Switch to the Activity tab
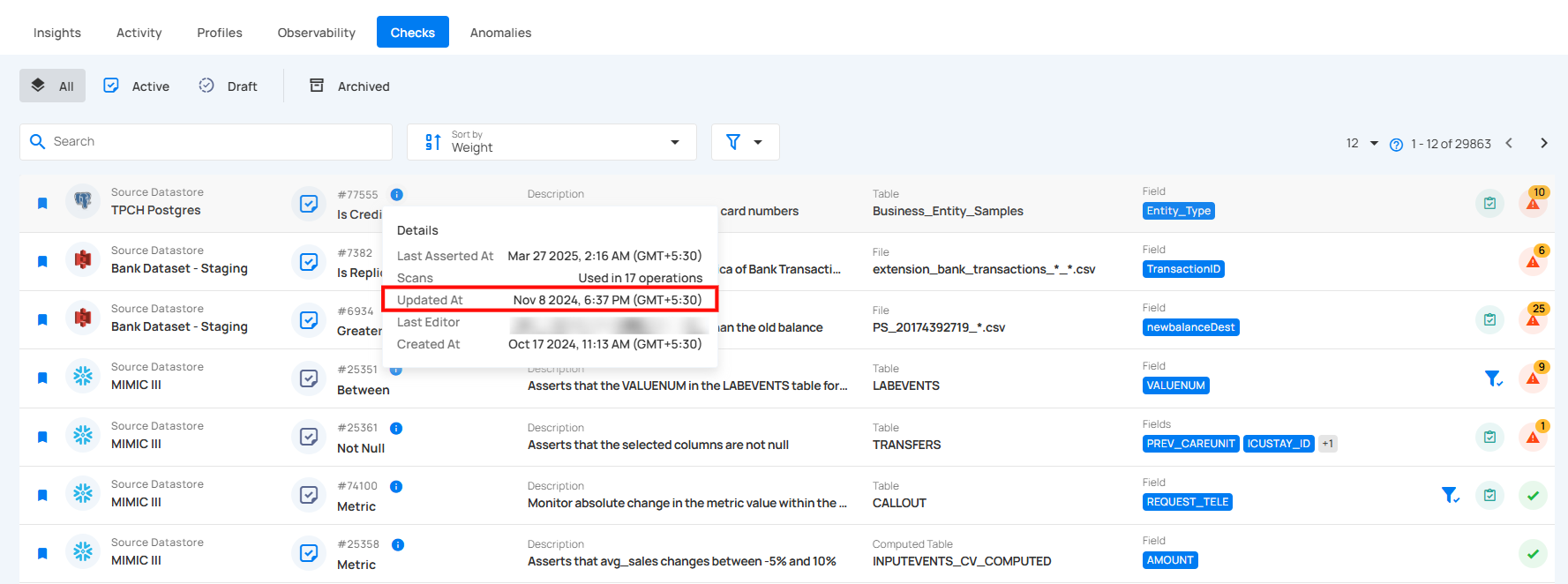The height and width of the screenshot is (584, 1568). (139, 33)
